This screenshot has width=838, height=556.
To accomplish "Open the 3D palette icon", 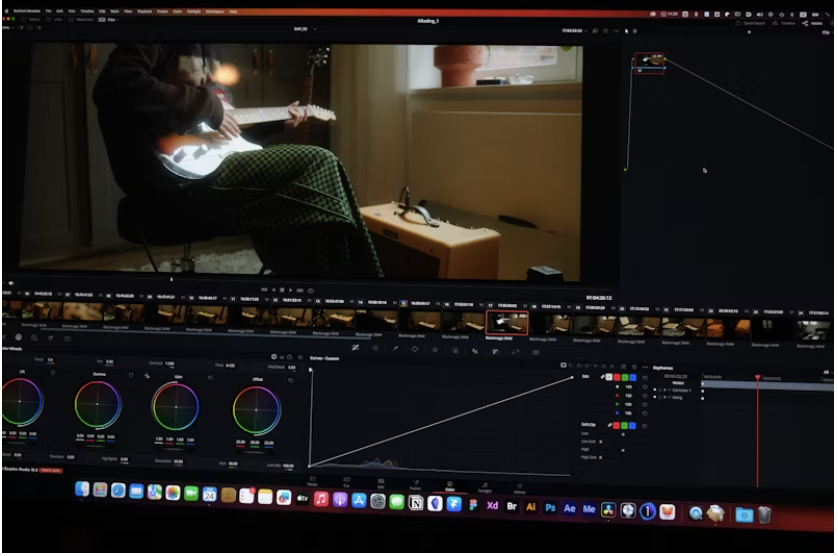I will pyautogui.click(x=536, y=352).
